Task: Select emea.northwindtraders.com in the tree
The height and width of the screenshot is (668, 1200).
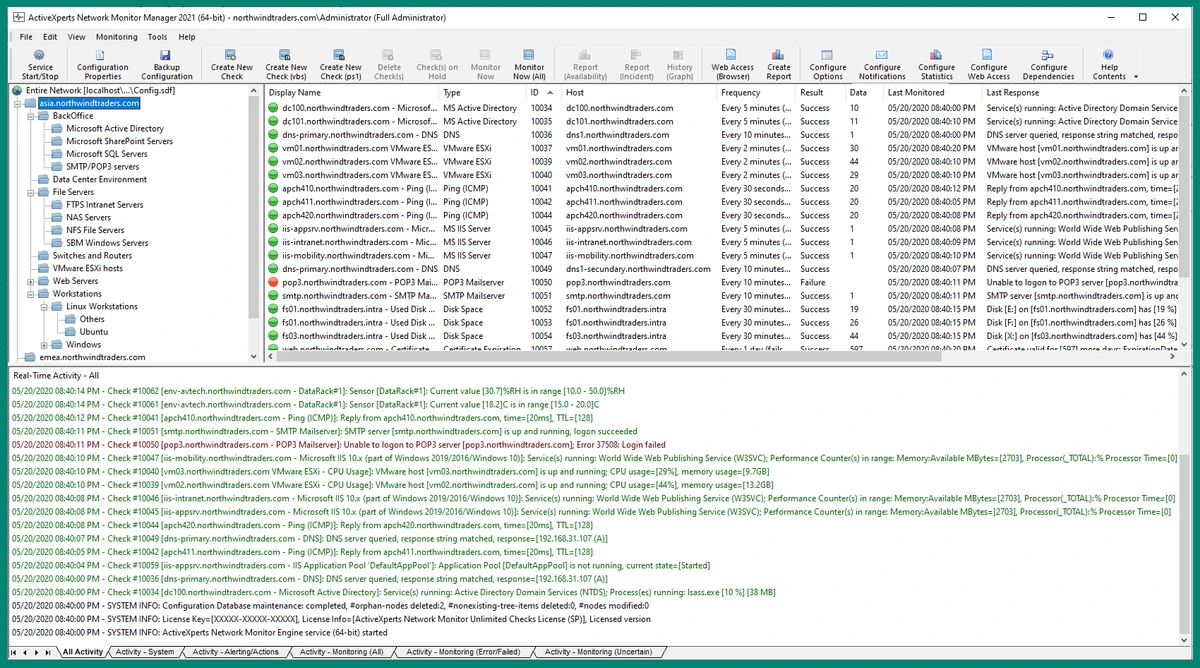Action: [x=92, y=357]
